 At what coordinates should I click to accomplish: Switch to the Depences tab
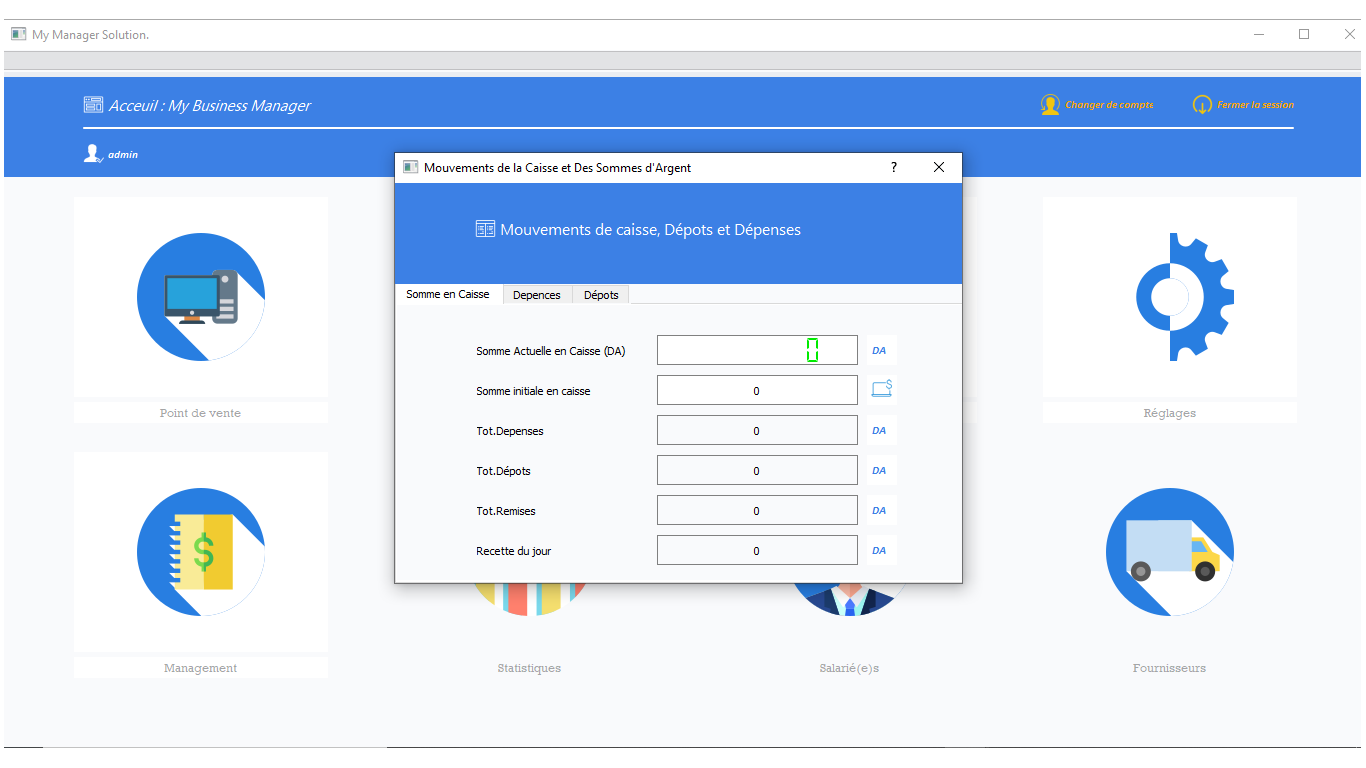(537, 294)
